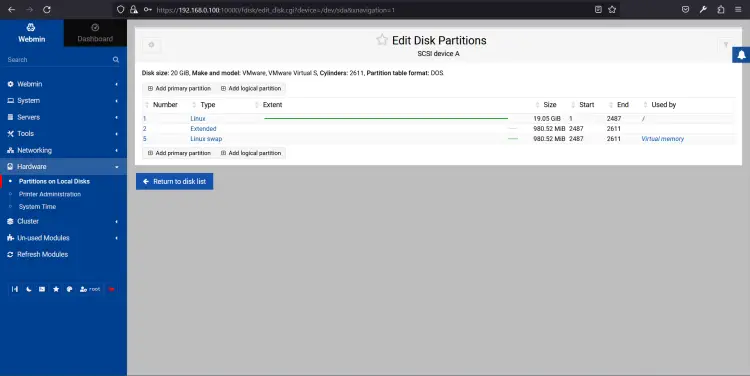Toggle night mode with the moon icon

point(29,289)
